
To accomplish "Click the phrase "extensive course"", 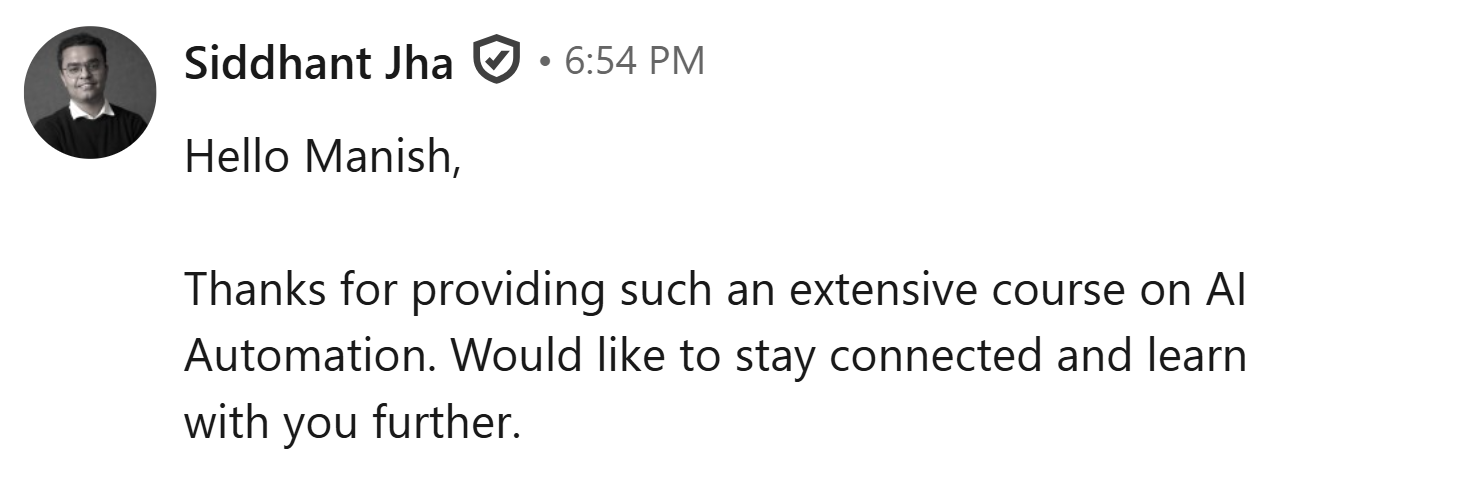I will pyautogui.click(x=946, y=291).
